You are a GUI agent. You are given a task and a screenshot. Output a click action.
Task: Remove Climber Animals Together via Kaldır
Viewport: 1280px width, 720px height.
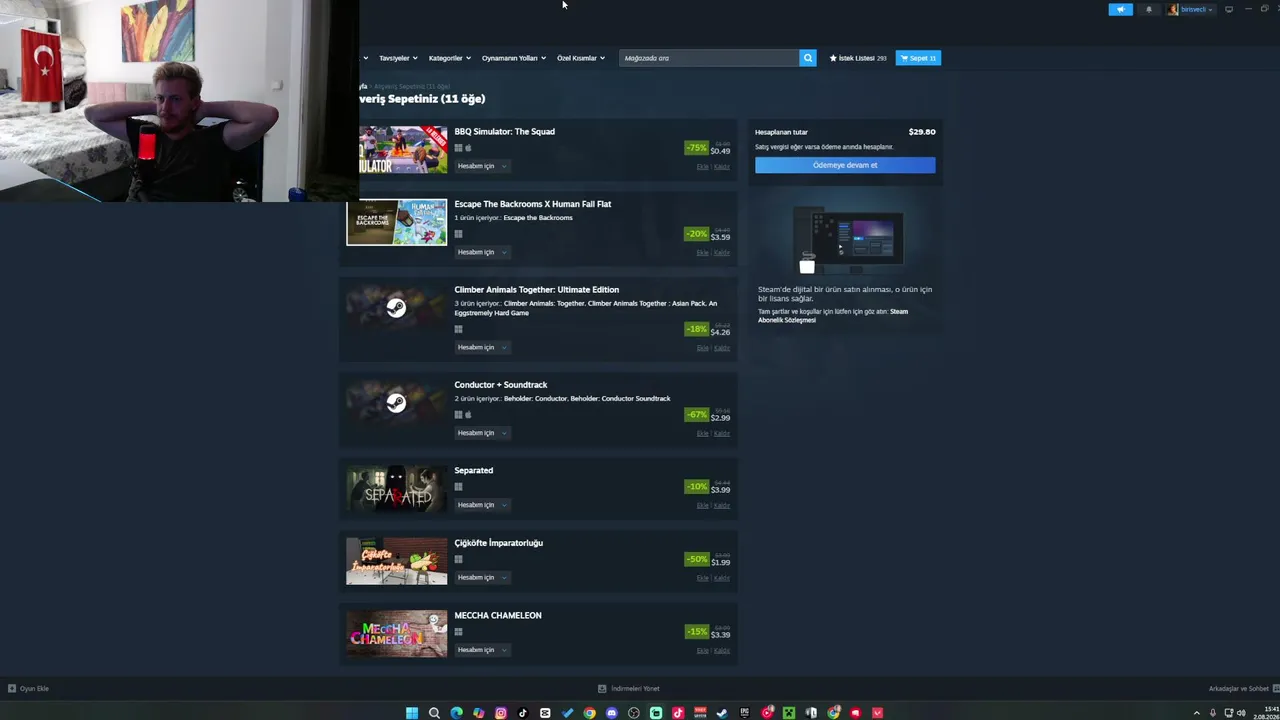(722, 348)
